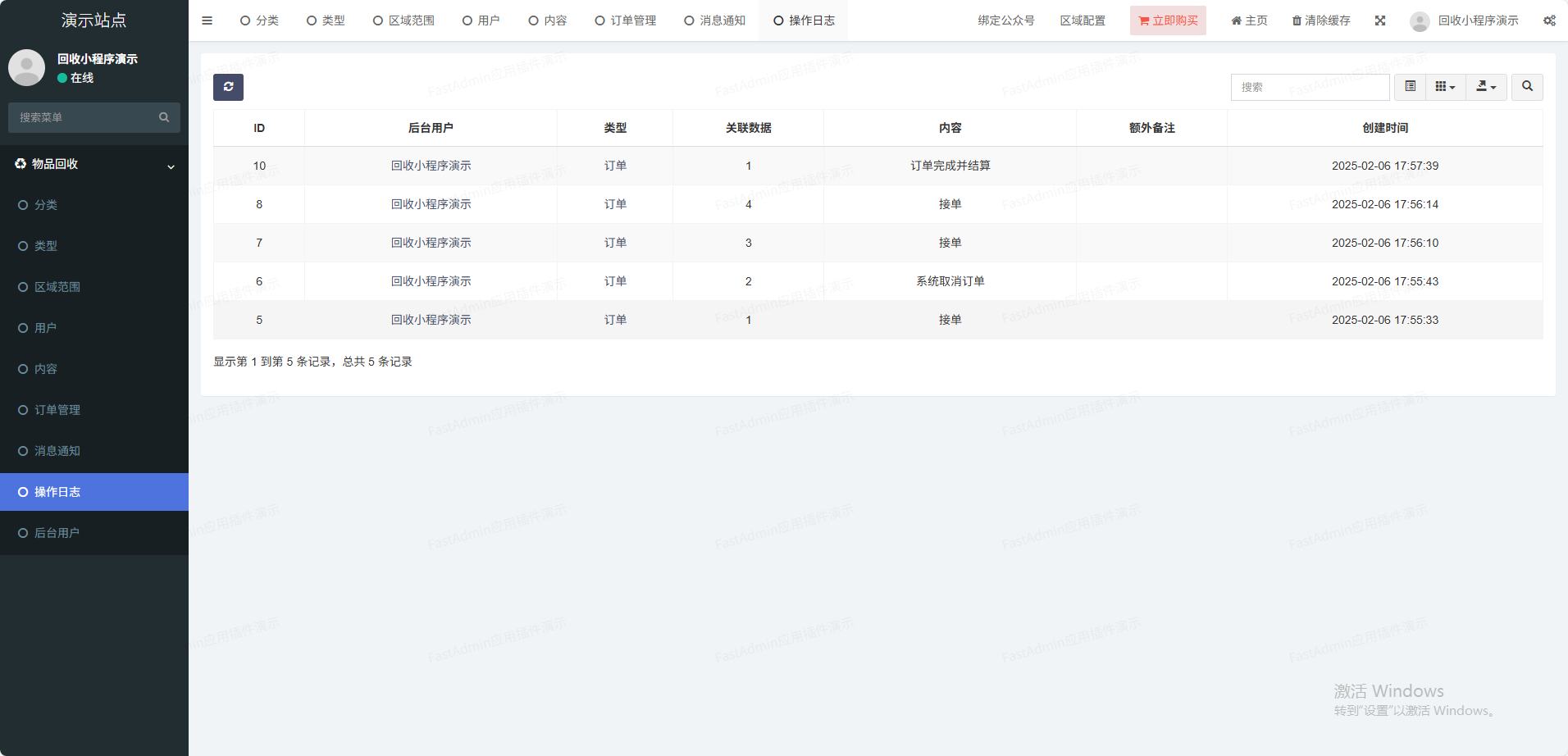The image size is (1568, 756).
Task: Click the 立即购买 button
Action: click(x=1168, y=20)
